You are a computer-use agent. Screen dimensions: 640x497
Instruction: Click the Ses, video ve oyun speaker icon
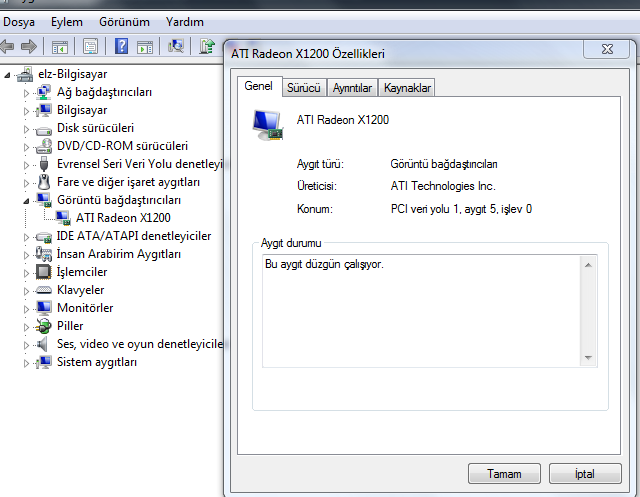(x=43, y=344)
